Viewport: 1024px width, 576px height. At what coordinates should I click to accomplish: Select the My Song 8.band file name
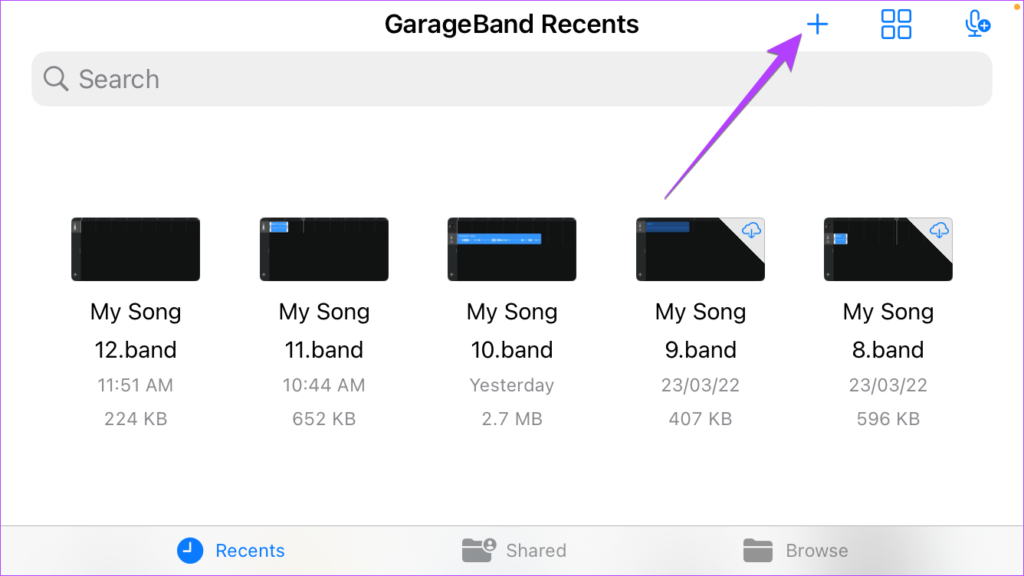[888, 330]
